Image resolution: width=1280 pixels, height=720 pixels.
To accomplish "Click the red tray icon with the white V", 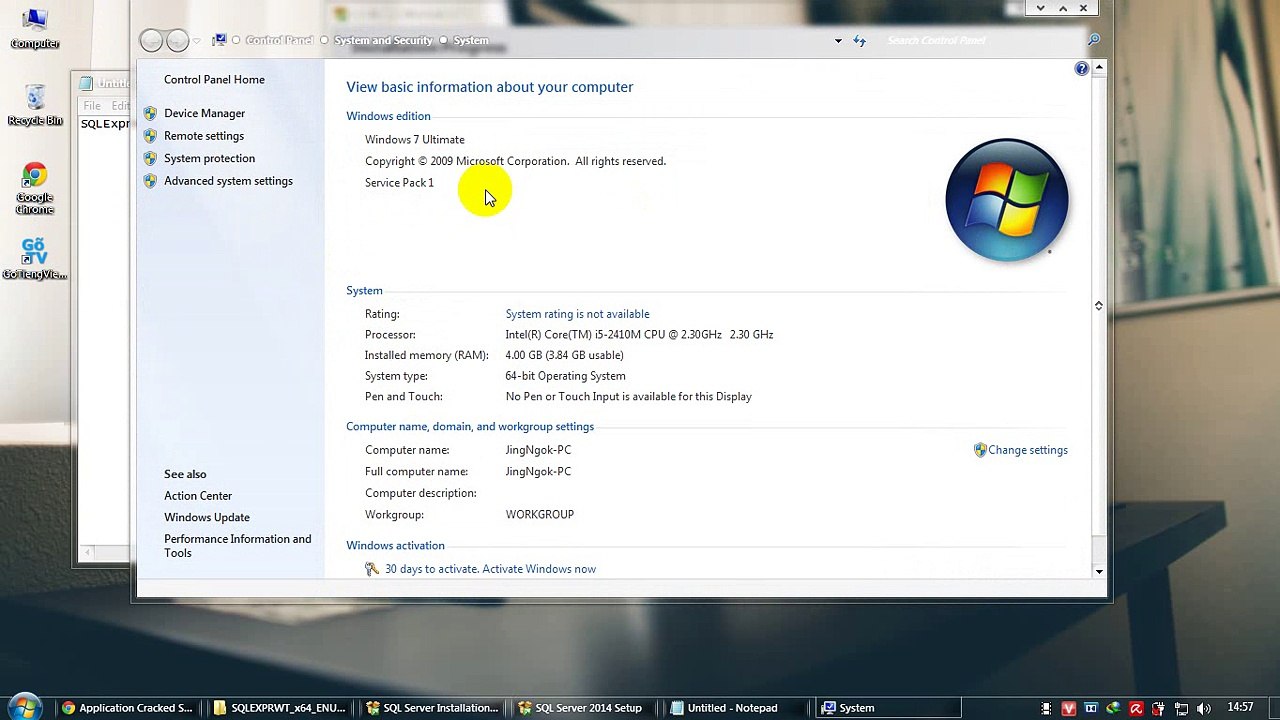I will tap(1069, 708).
